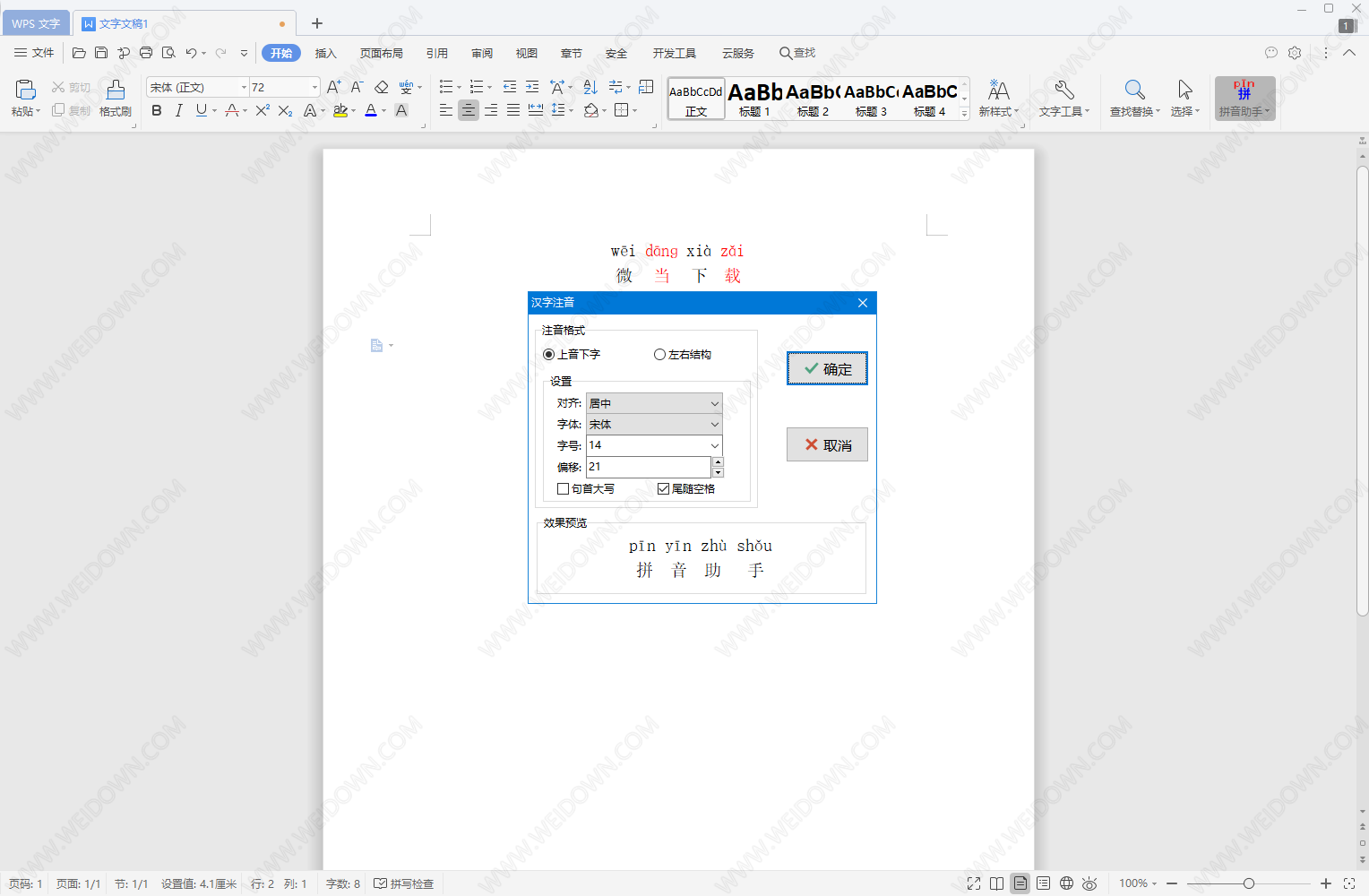Click the sort icon in paragraph group
1369x896 pixels.
[590, 87]
